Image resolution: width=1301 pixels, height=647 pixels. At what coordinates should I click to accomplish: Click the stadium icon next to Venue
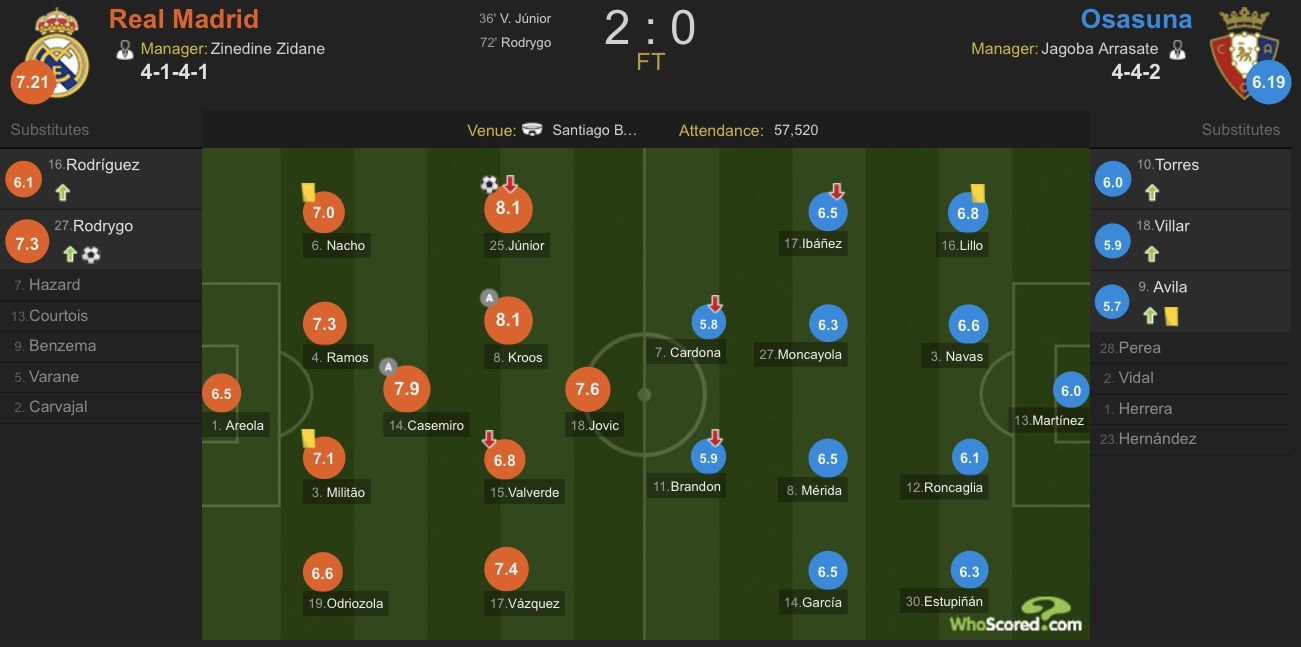[x=535, y=130]
